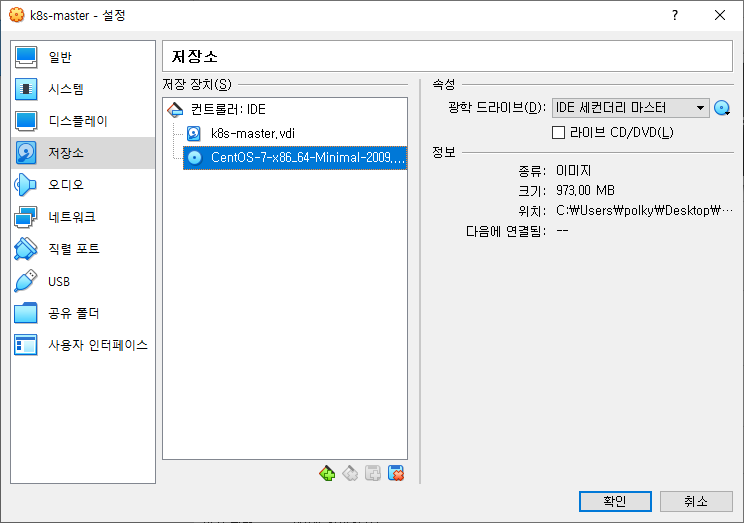Click the 직렬 포트 icon in sidebar

[x=26, y=249]
